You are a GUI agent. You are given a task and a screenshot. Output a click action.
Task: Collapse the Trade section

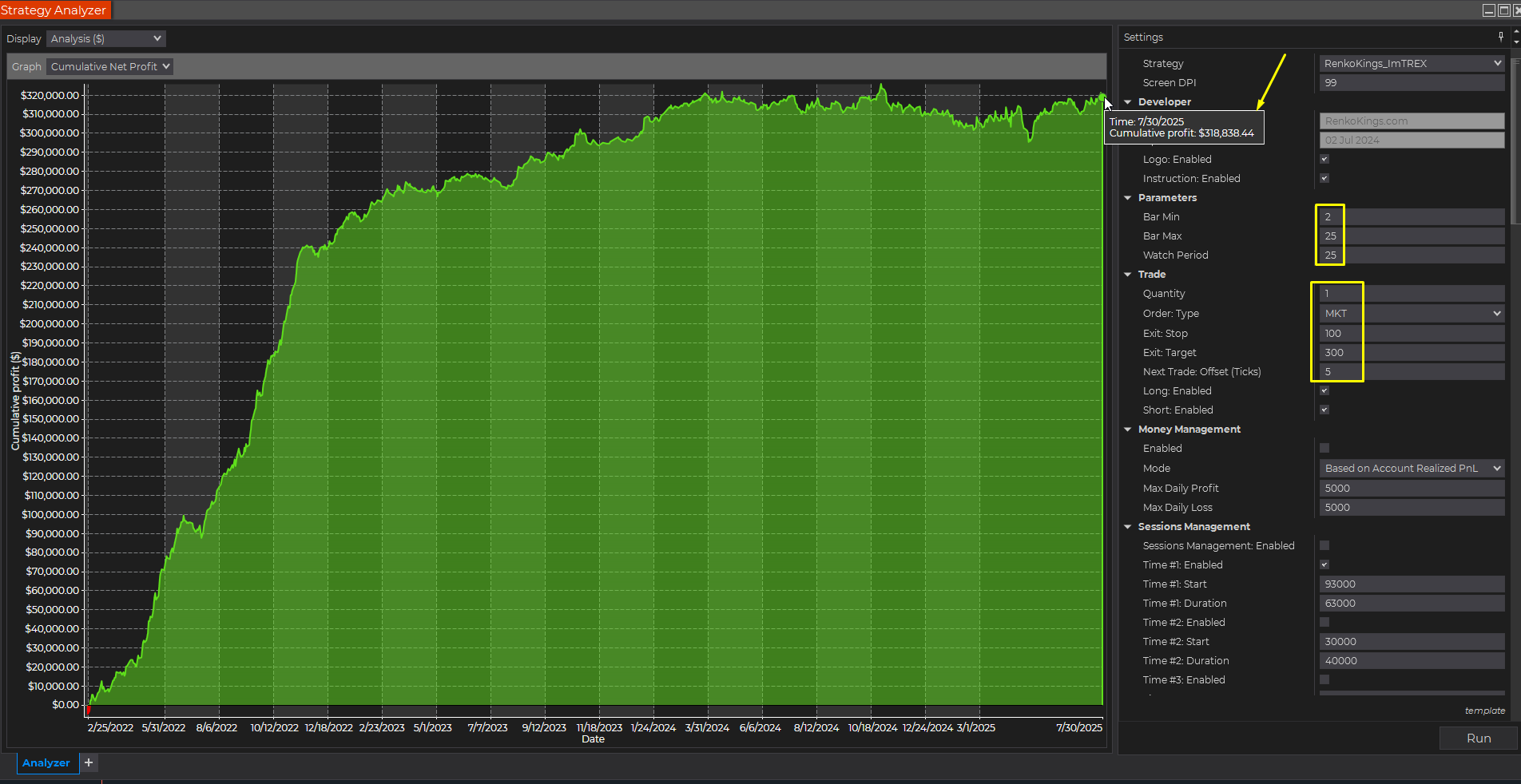click(x=1127, y=274)
